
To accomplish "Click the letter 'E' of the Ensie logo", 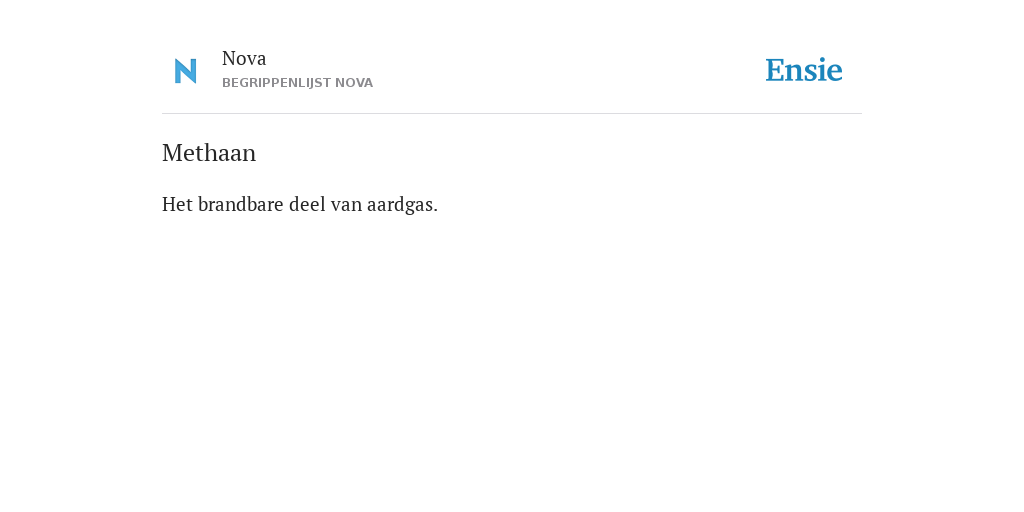I will (775, 71).
